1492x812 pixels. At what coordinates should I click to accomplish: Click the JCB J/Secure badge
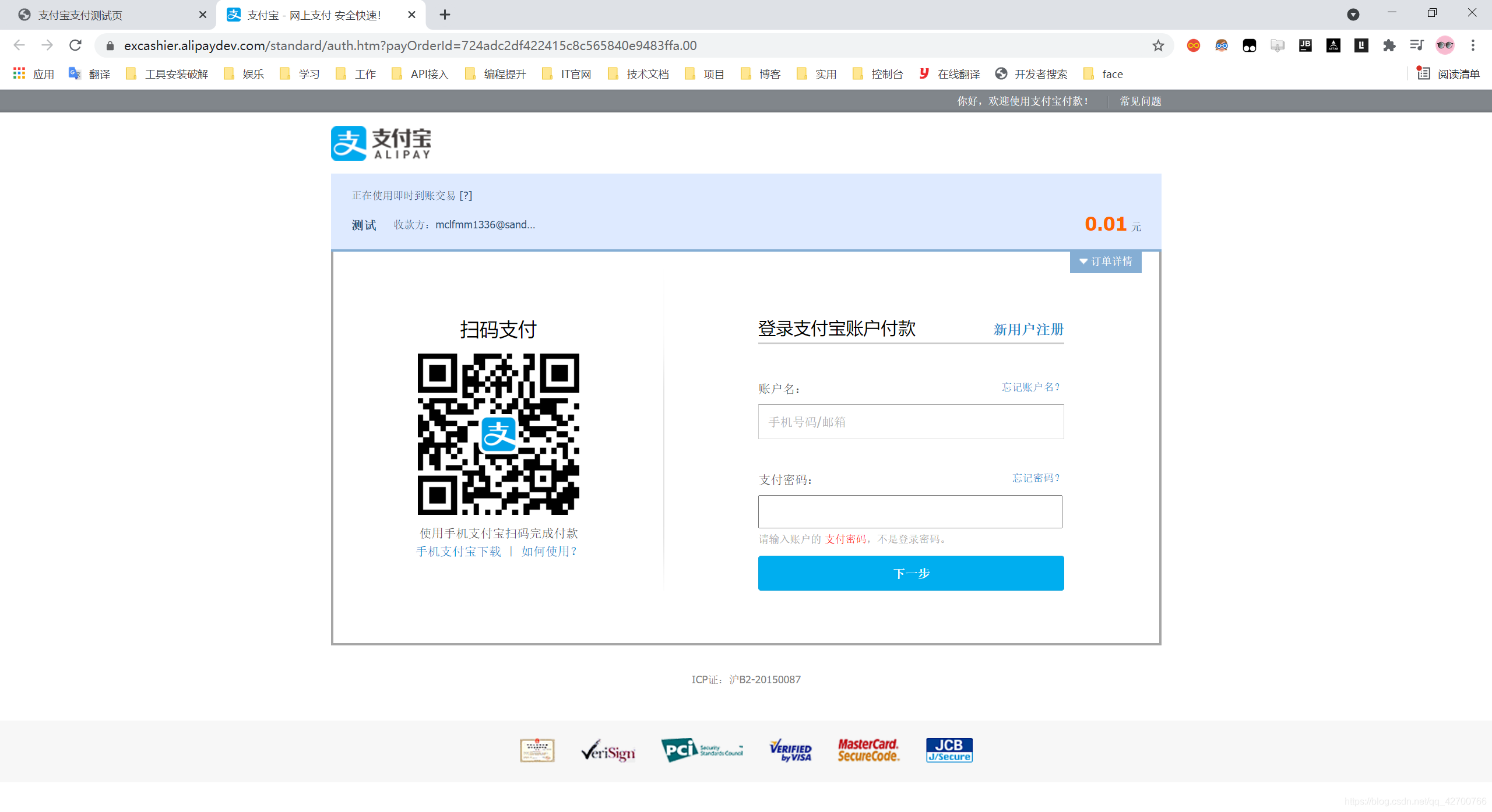click(x=949, y=750)
